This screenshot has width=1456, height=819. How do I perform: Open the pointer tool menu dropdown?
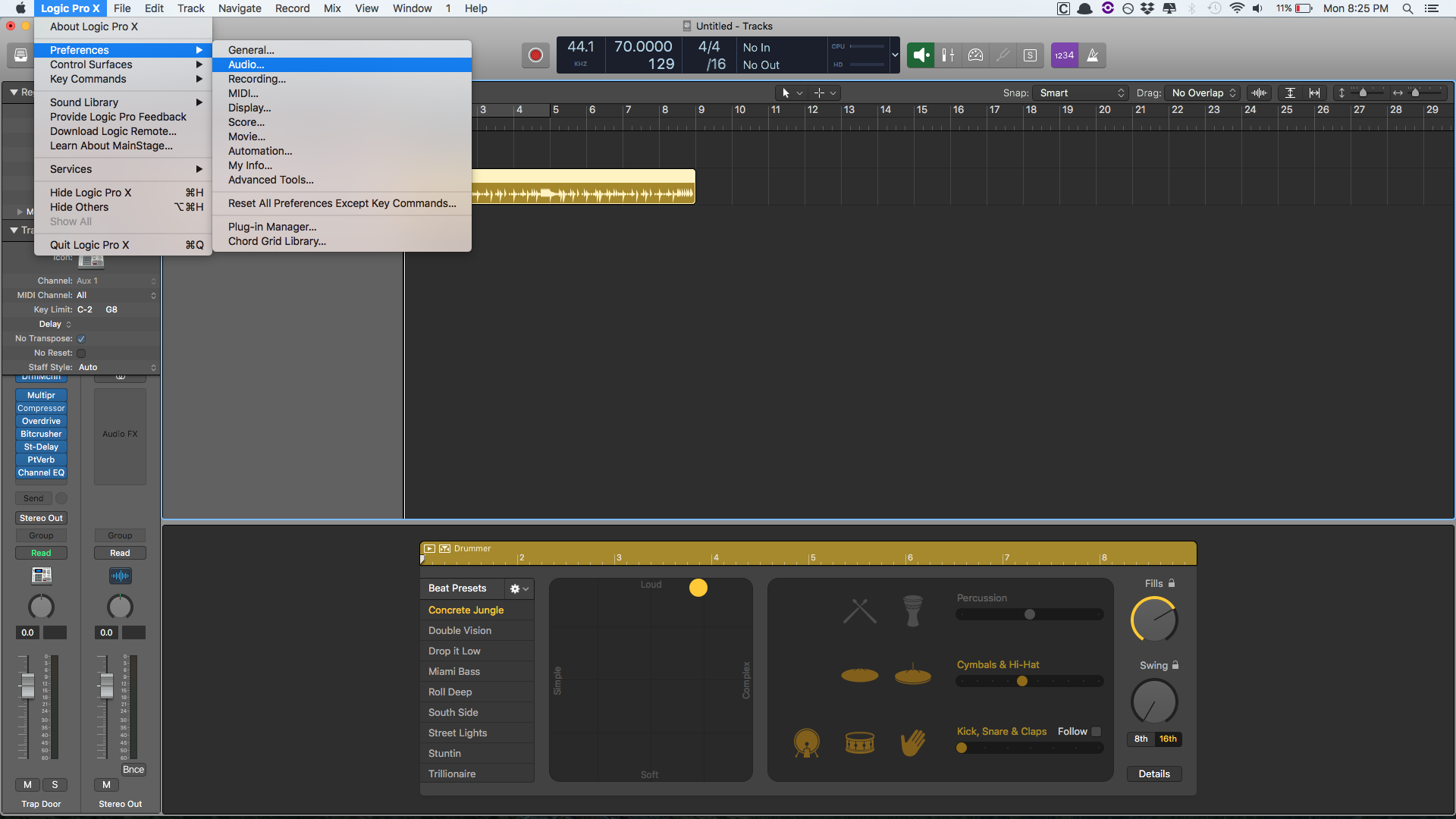click(792, 93)
